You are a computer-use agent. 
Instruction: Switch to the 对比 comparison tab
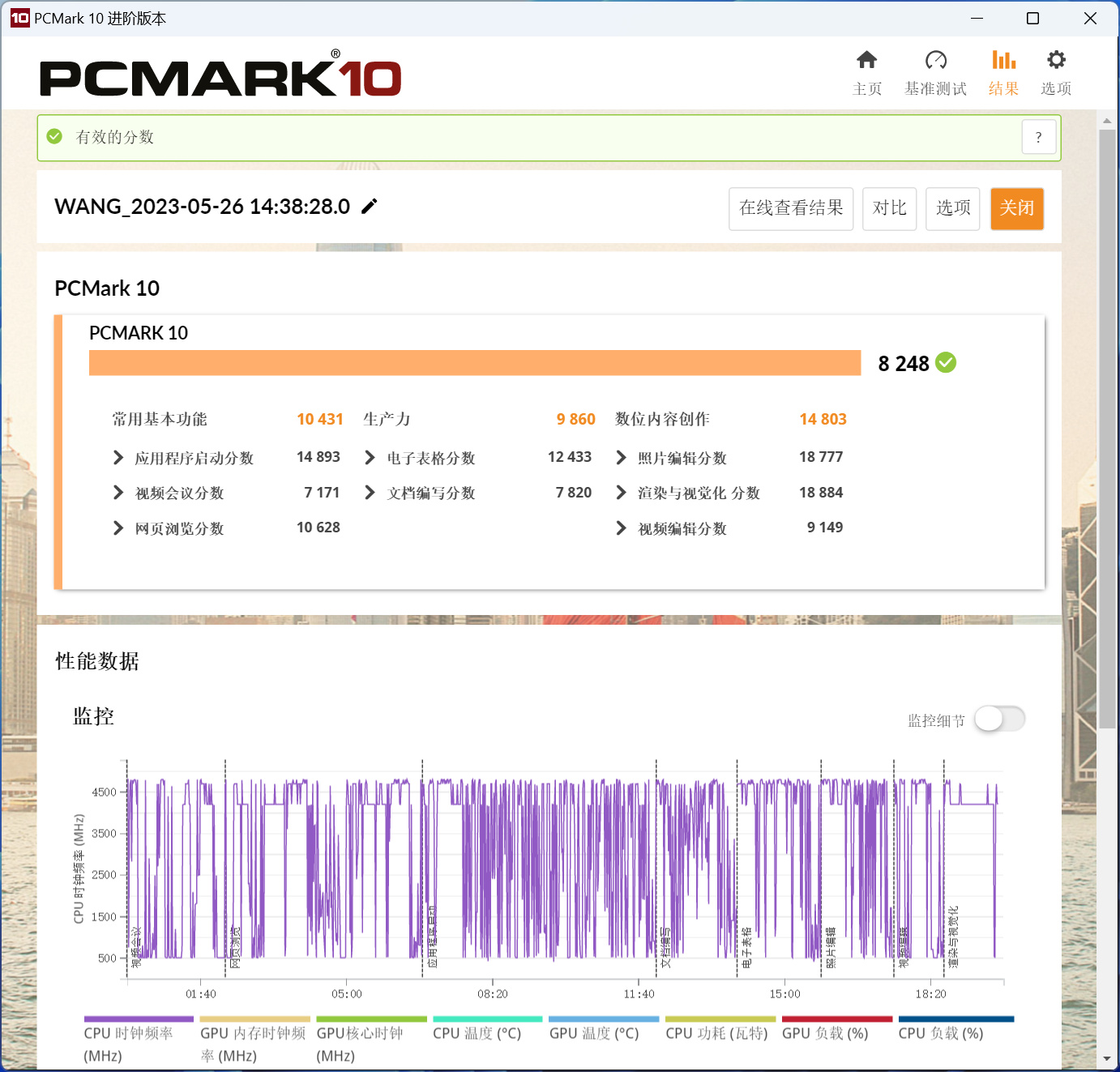pos(889,208)
